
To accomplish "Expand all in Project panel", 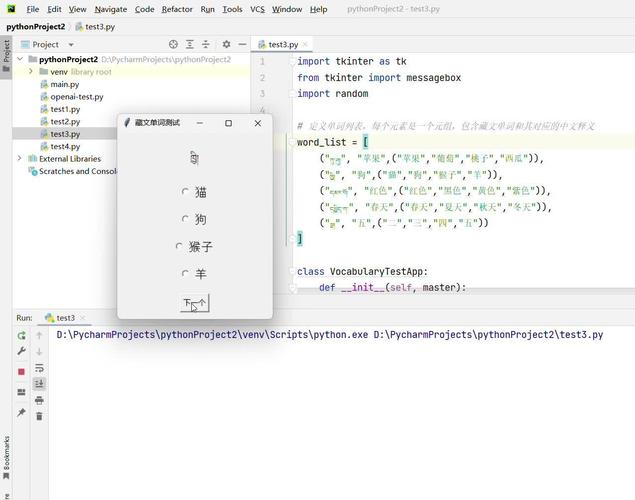I will click(190, 44).
